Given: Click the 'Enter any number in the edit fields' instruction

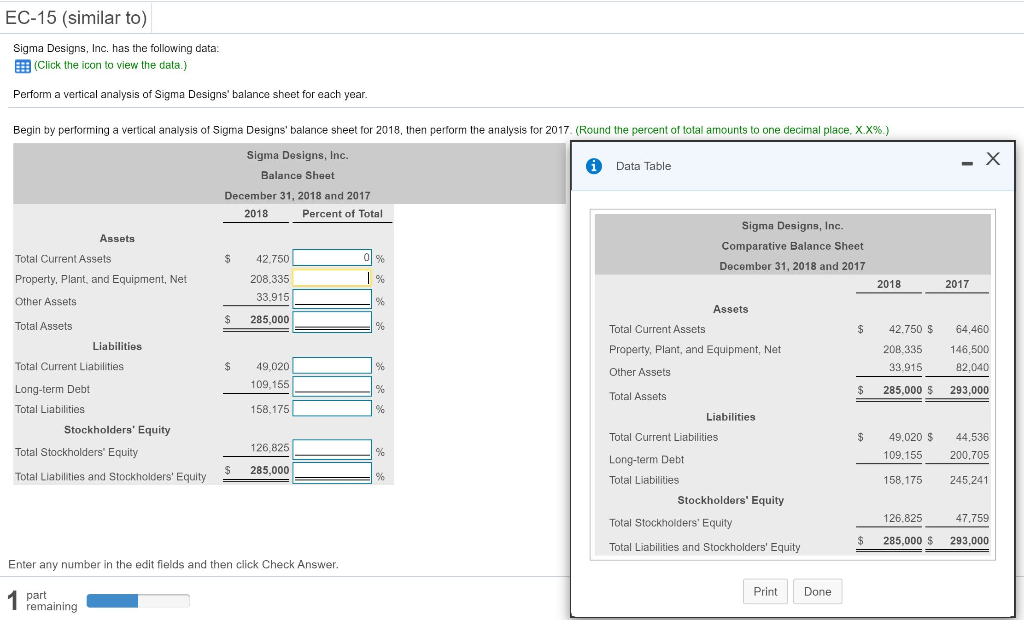Looking at the screenshot, I should click(x=173, y=564).
